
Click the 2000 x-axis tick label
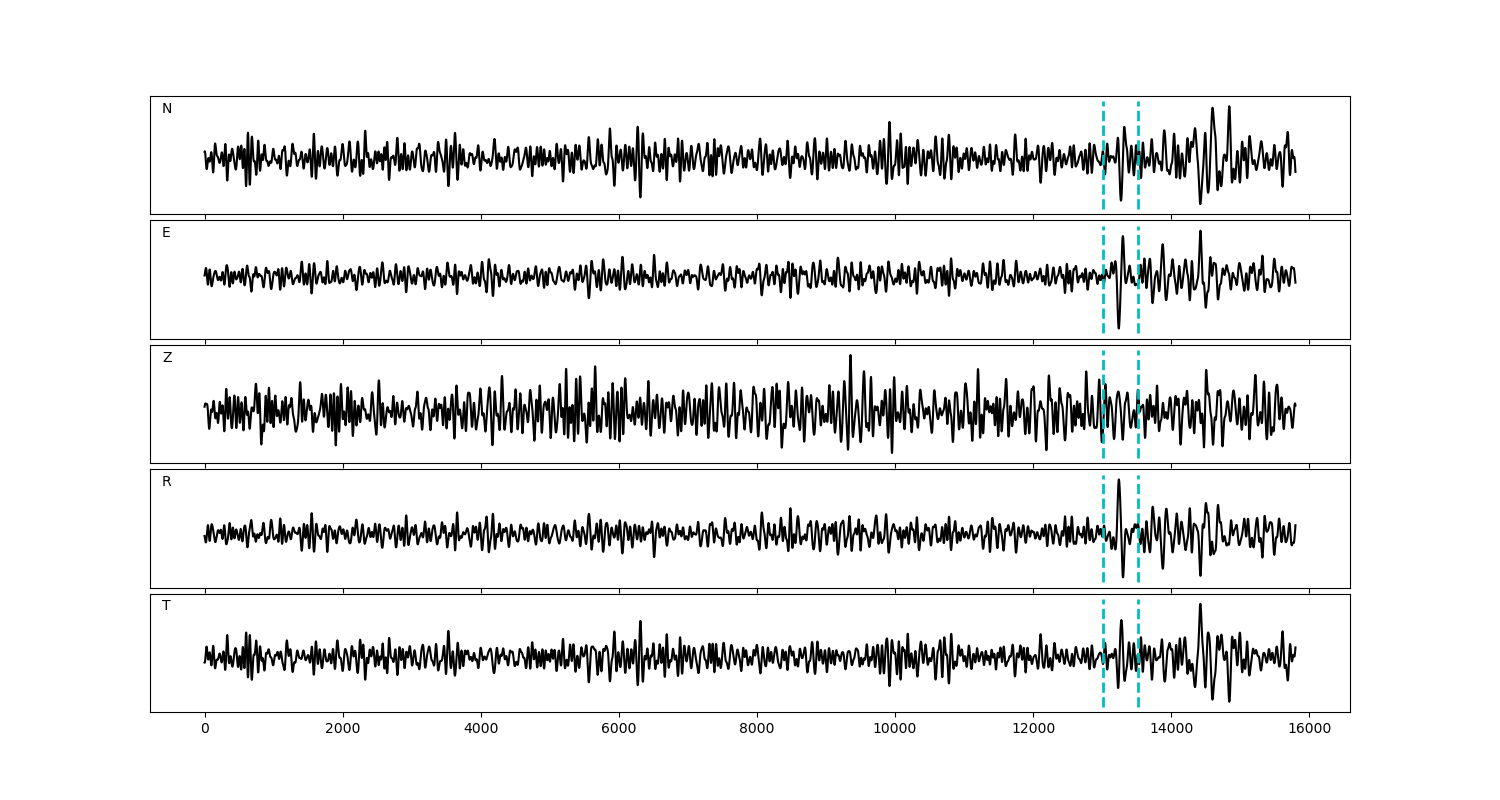tap(343, 730)
